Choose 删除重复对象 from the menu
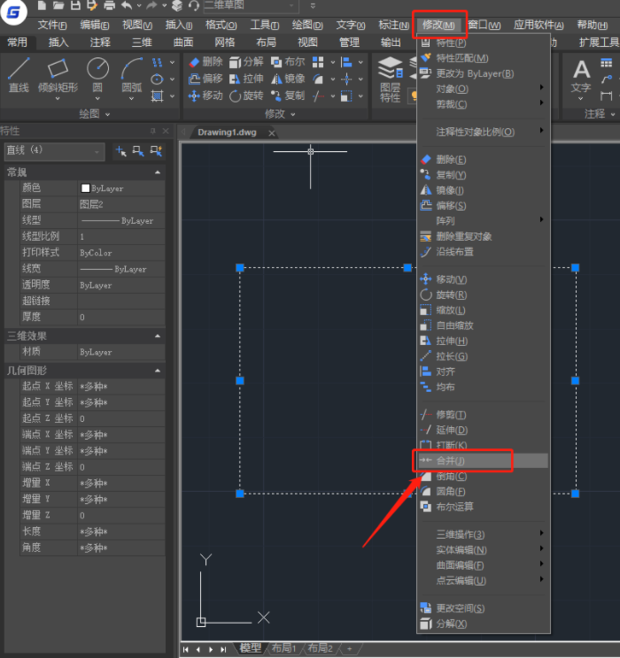Screen dimensions: 620x658 [x=483, y=236]
